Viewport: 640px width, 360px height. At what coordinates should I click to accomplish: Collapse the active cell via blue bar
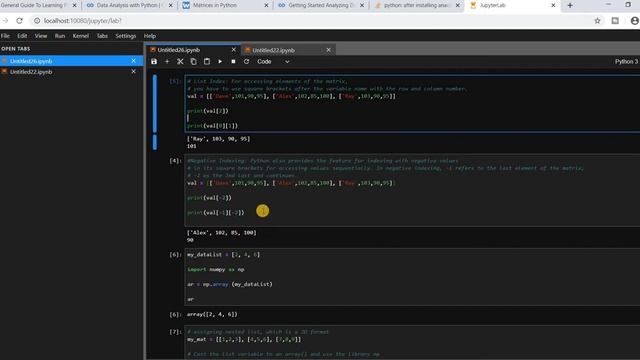(x=155, y=103)
